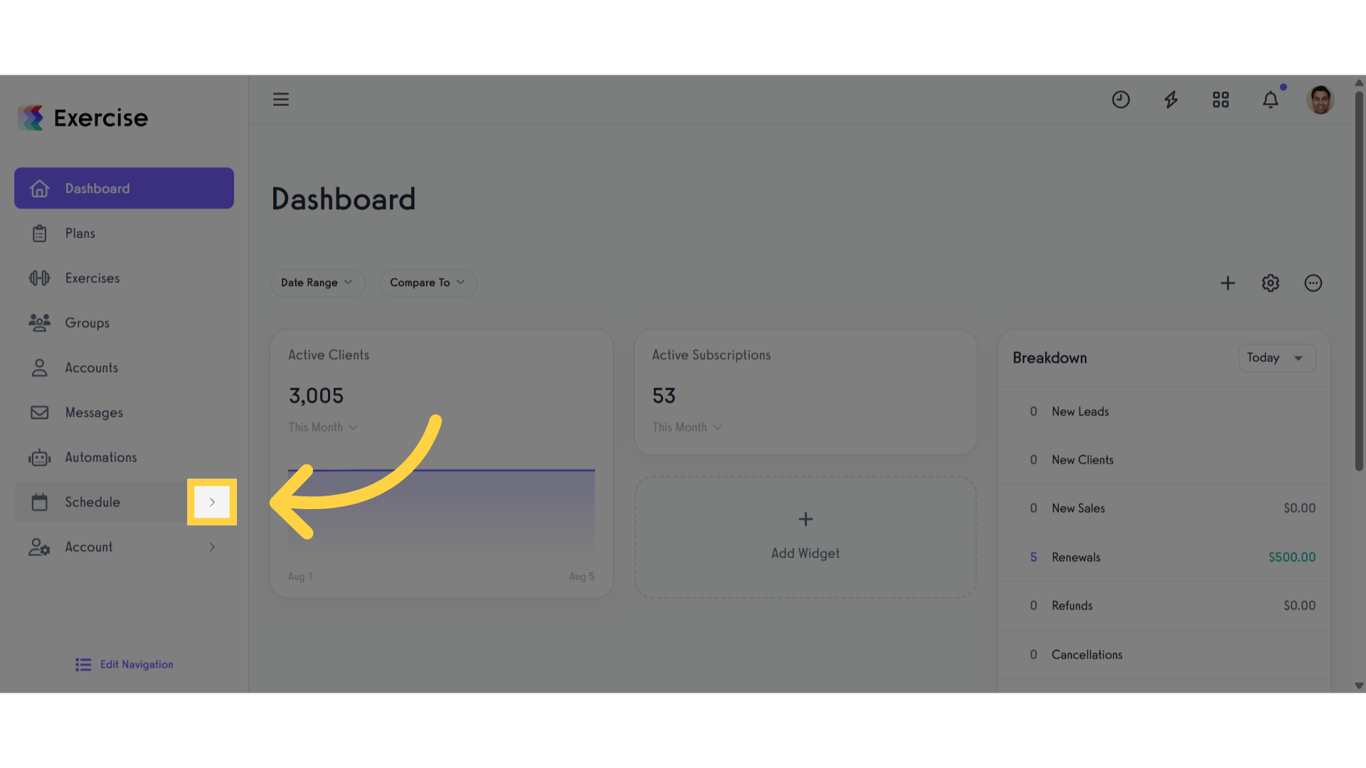This screenshot has height=768, width=1366.
Task: Open the clock history icon
Action: (1120, 99)
